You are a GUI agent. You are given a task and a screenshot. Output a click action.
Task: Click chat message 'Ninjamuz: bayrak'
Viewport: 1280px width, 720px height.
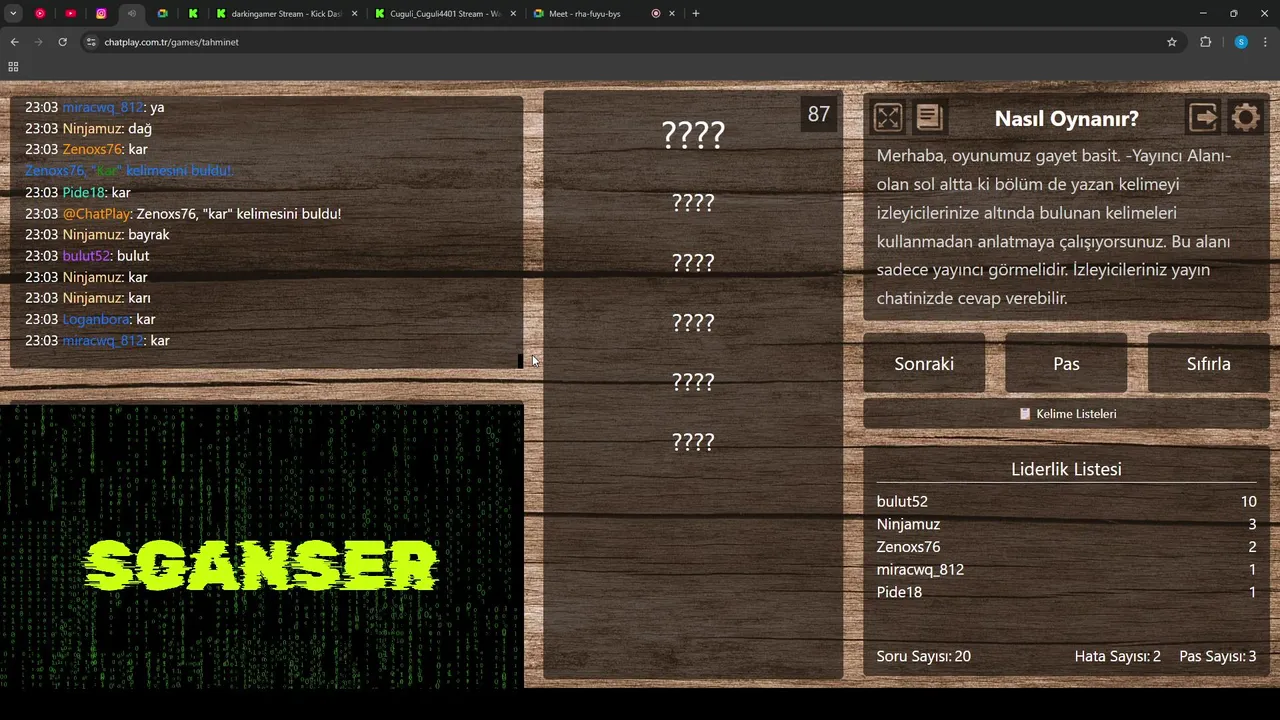point(97,234)
